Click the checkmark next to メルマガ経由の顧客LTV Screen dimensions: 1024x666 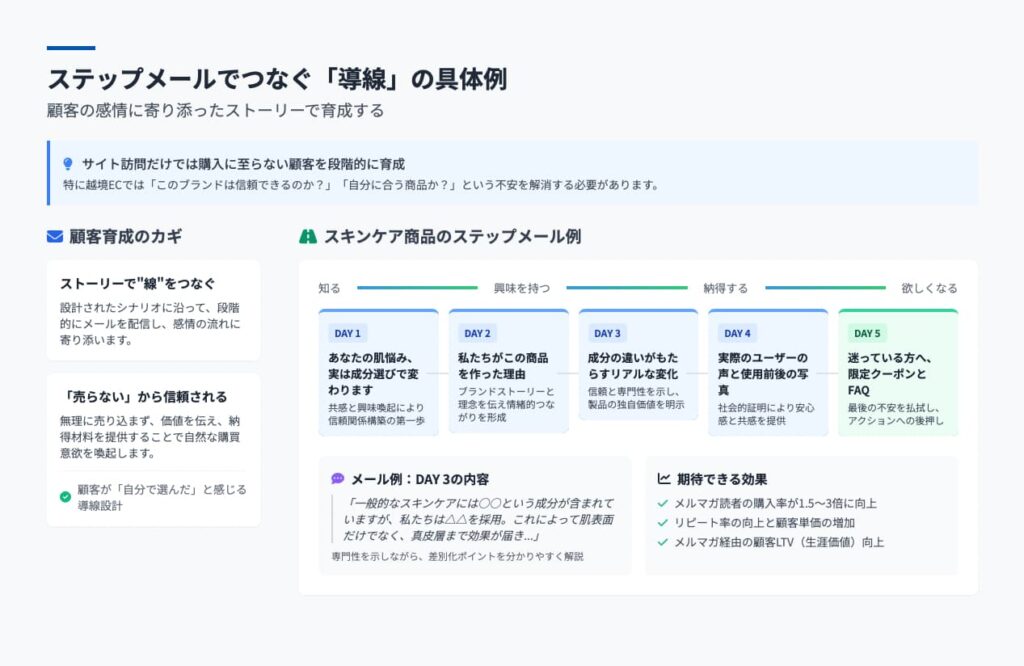point(662,542)
